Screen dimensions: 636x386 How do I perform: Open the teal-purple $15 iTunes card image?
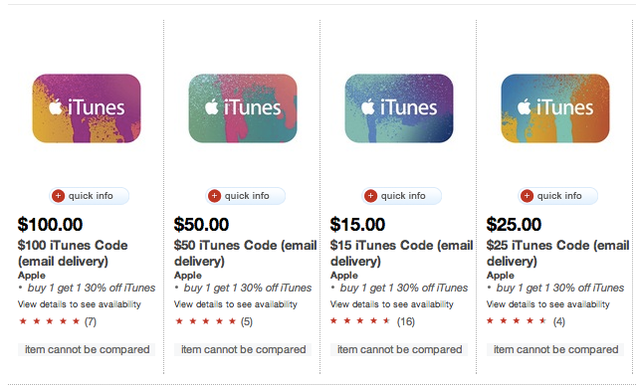399,108
